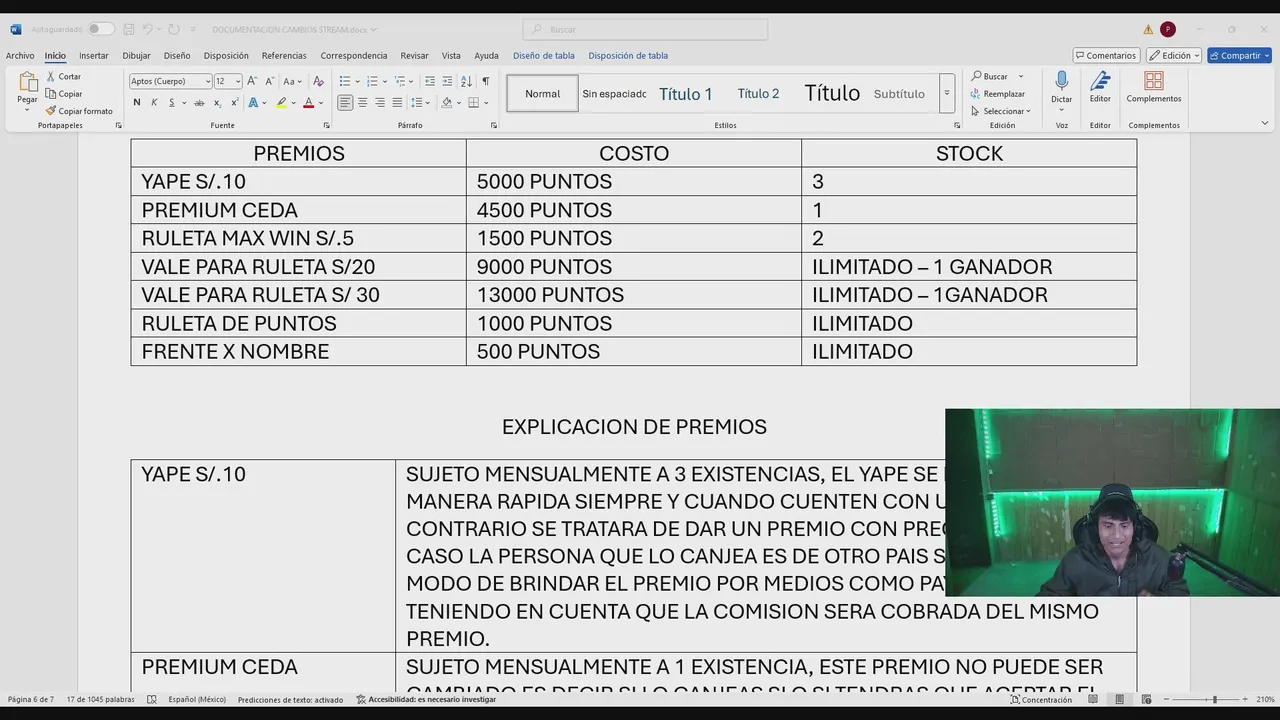
Task: Align paragraph to the right
Action: point(379,103)
